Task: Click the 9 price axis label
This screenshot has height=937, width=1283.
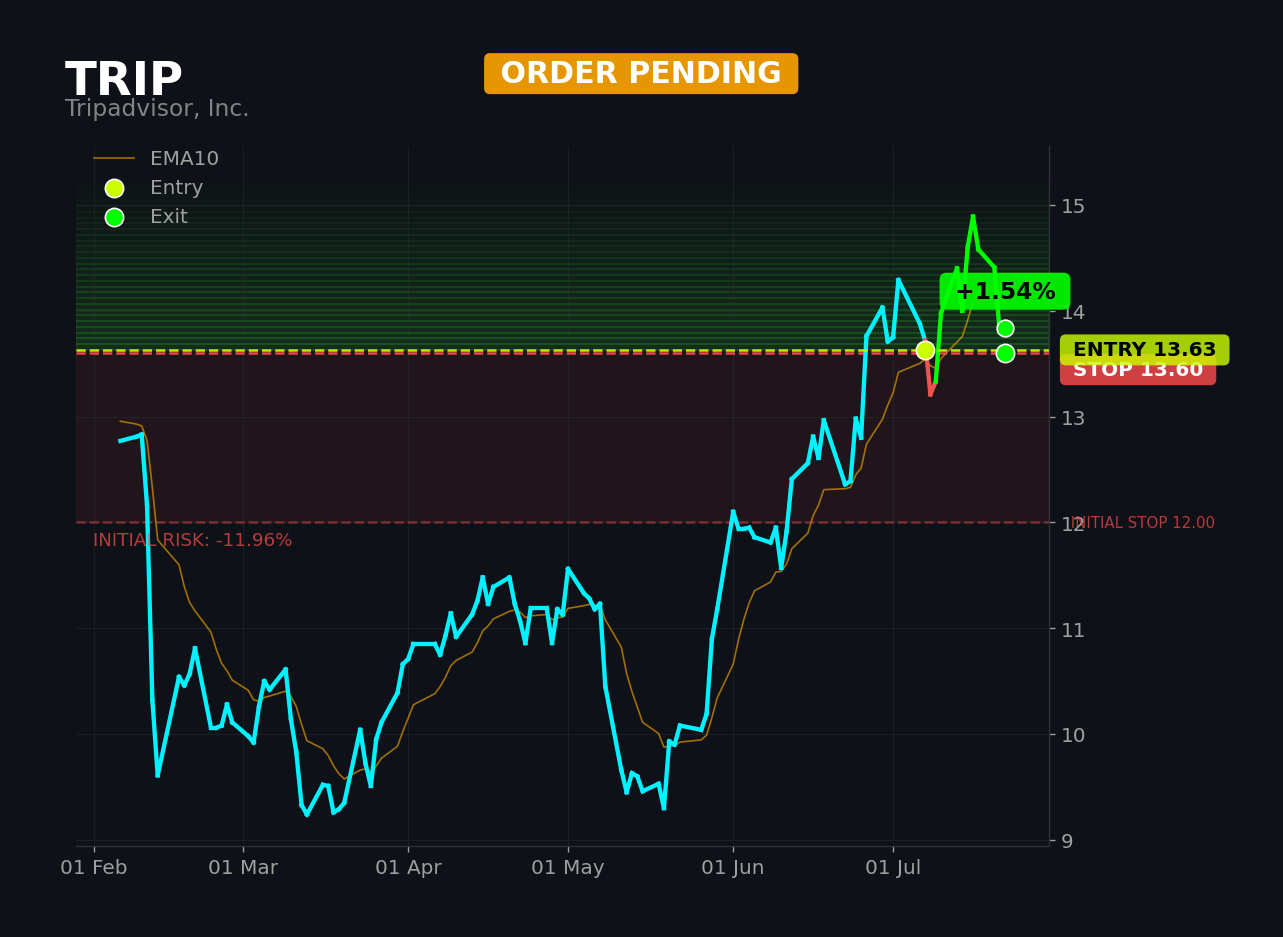Action: [1067, 841]
